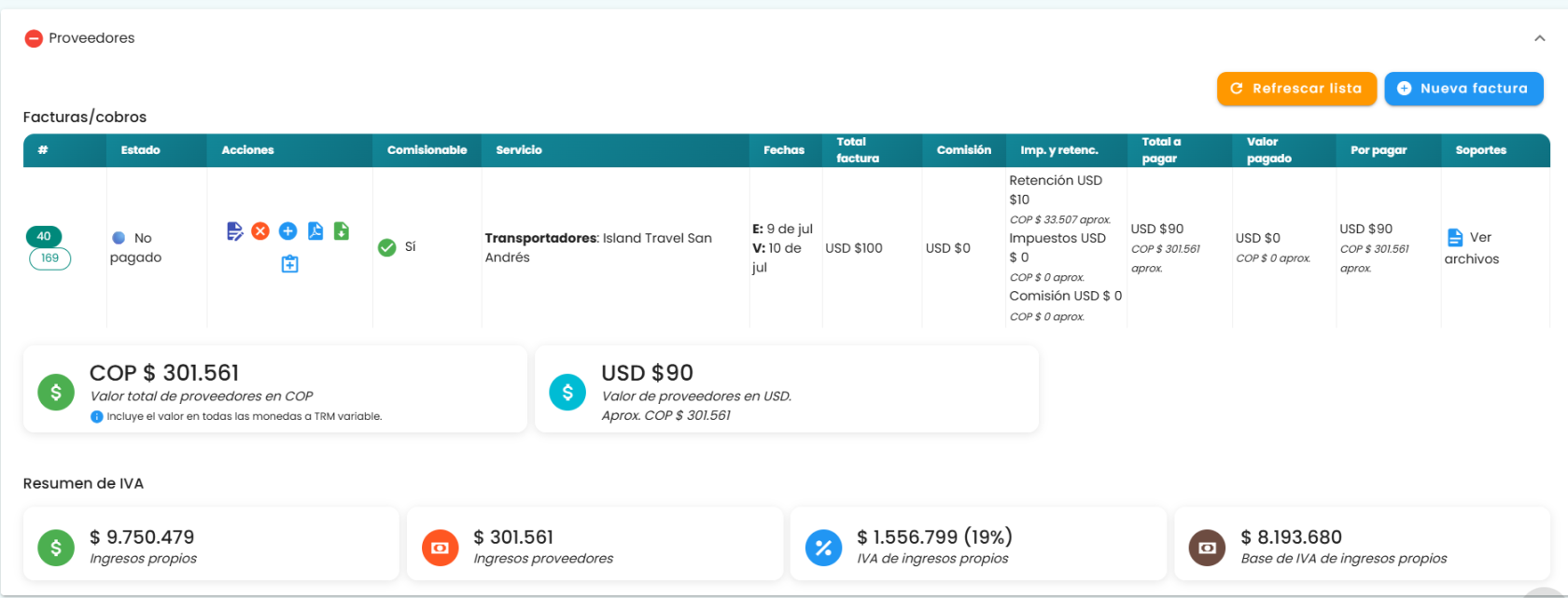Click the blue plus circle action icon
The height and width of the screenshot is (598, 1568).
click(288, 230)
